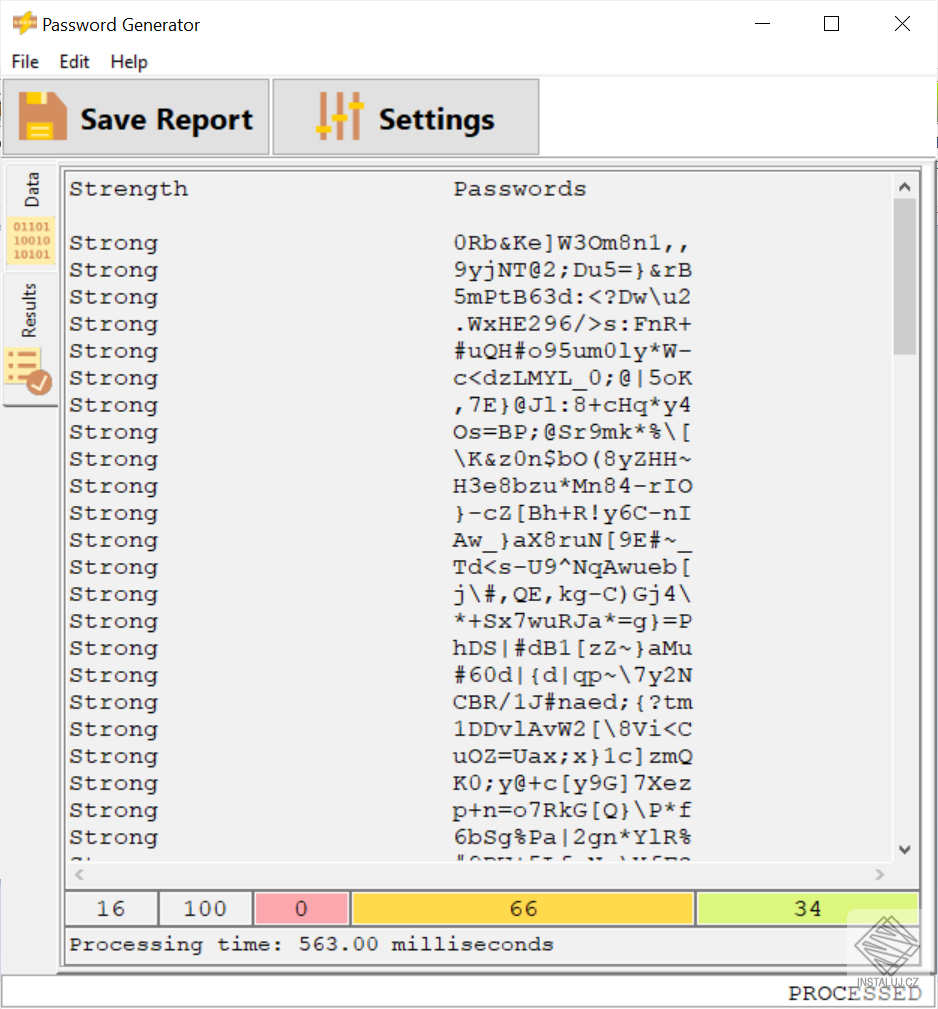938x1009 pixels.
Task: Select password p+n=o7RkG[Q}\P*f
Action: click(572, 811)
